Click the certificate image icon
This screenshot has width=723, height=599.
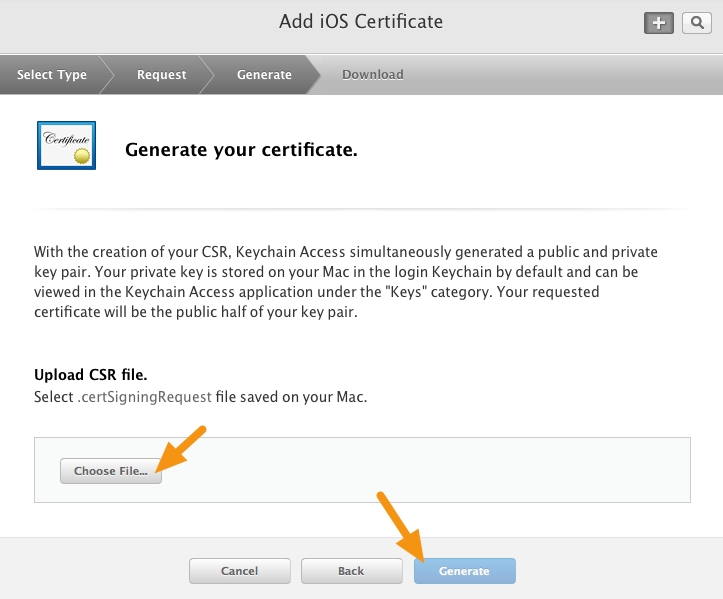(66, 146)
